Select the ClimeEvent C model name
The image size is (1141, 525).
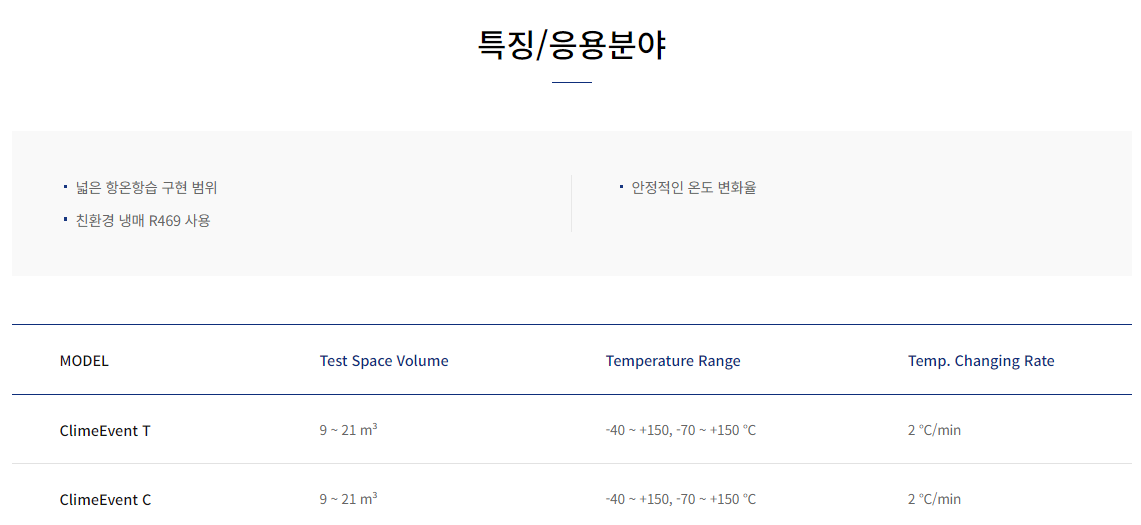pyautogui.click(x=105, y=500)
